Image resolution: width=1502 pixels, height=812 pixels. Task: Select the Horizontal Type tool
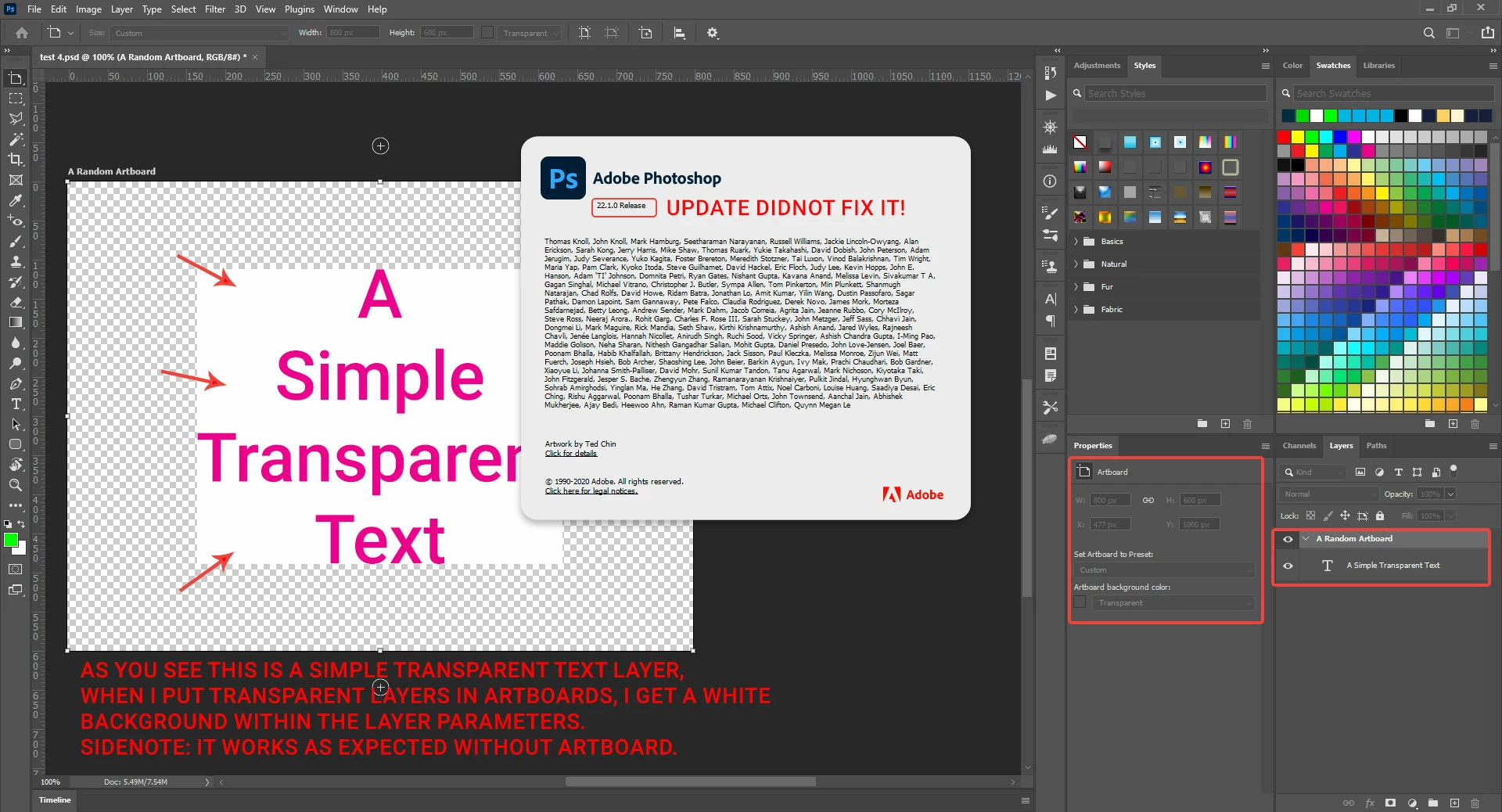point(16,404)
